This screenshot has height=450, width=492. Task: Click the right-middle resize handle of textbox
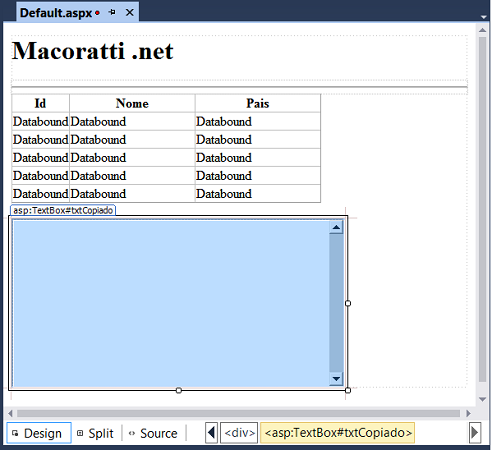[x=348, y=303]
